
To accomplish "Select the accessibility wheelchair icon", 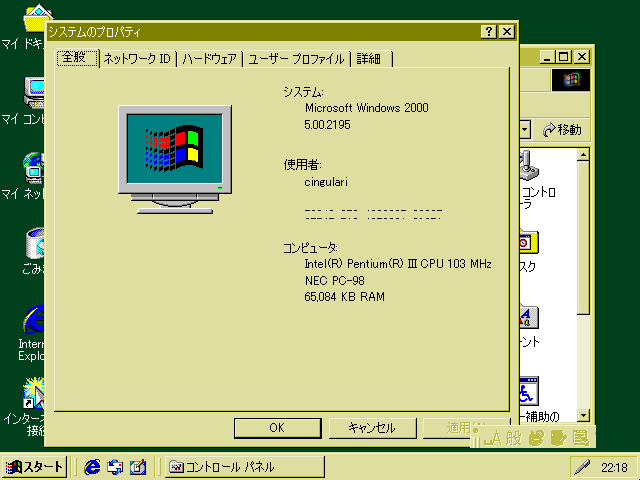I will coord(529,391).
